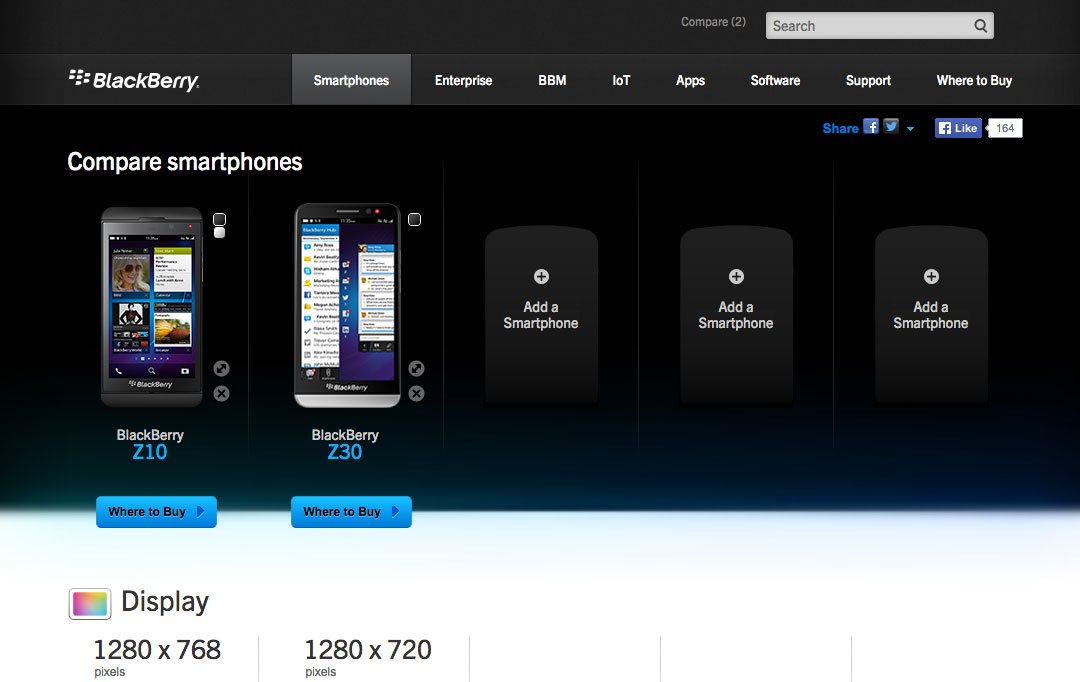Click the Display section heading
This screenshot has width=1080, height=682.
pos(165,601)
